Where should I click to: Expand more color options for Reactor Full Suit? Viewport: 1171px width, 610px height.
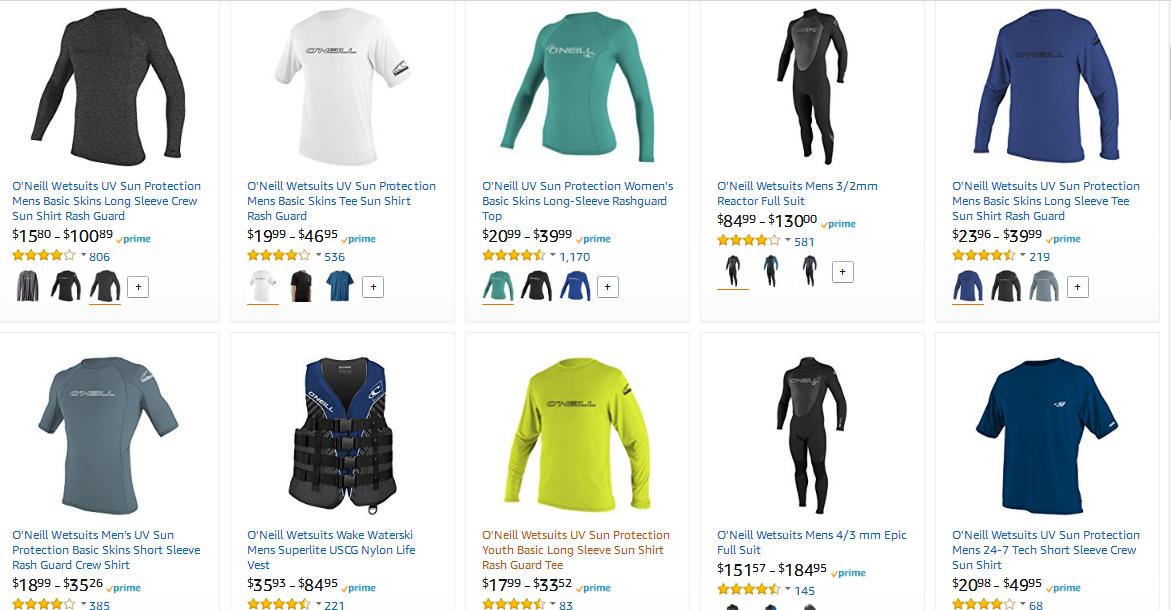[x=842, y=272]
